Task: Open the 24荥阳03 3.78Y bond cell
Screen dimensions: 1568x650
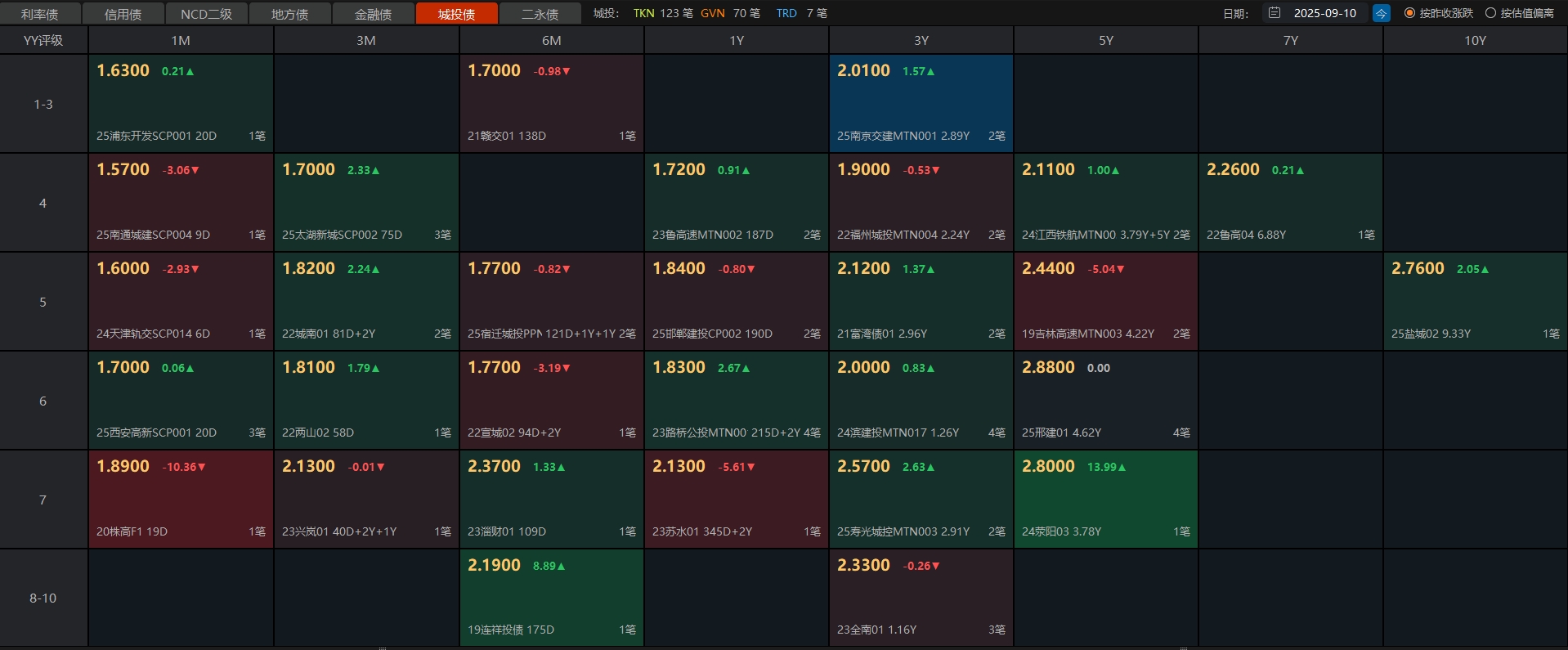Action: (1105, 500)
